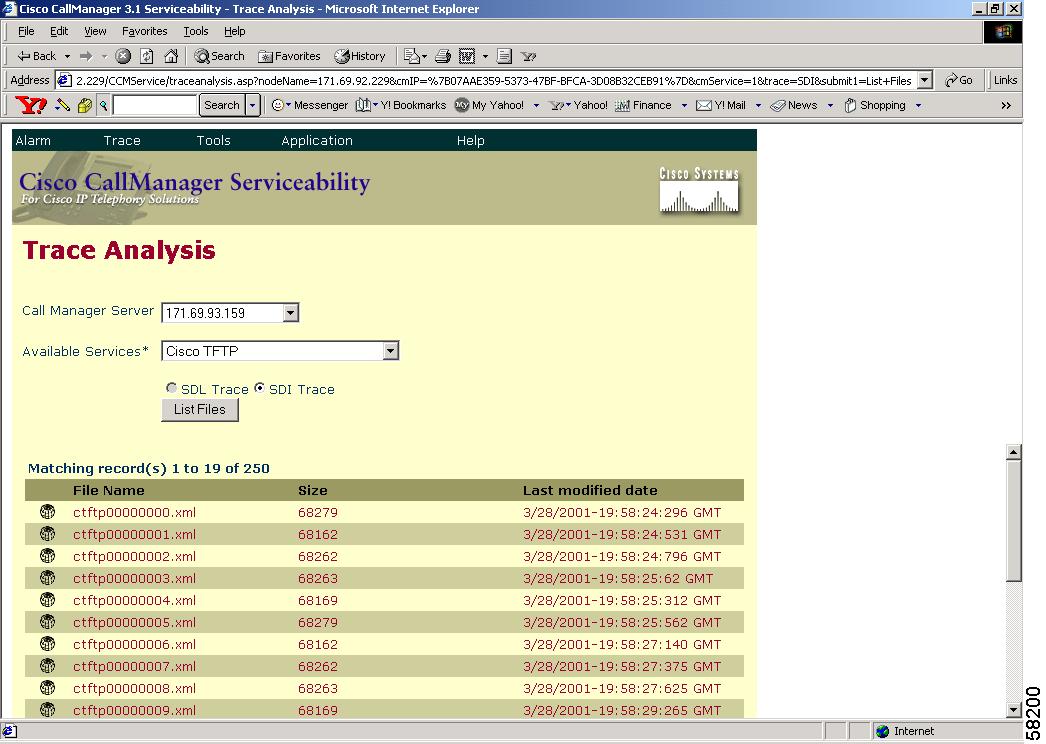Stop loading with the Stop icon
The image size is (1046, 744).
(x=123, y=56)
